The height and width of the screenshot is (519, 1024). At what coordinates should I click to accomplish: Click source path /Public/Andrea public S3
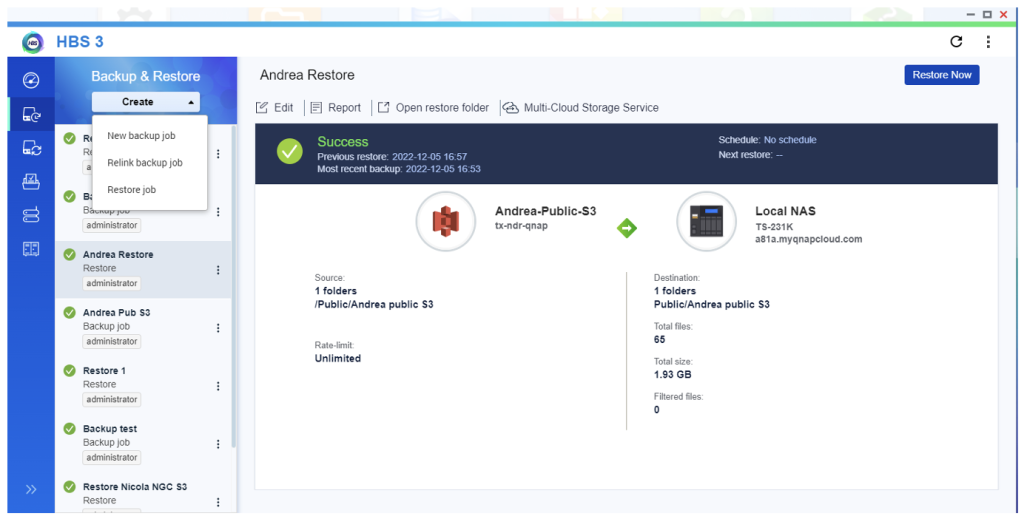click(374, 305)
